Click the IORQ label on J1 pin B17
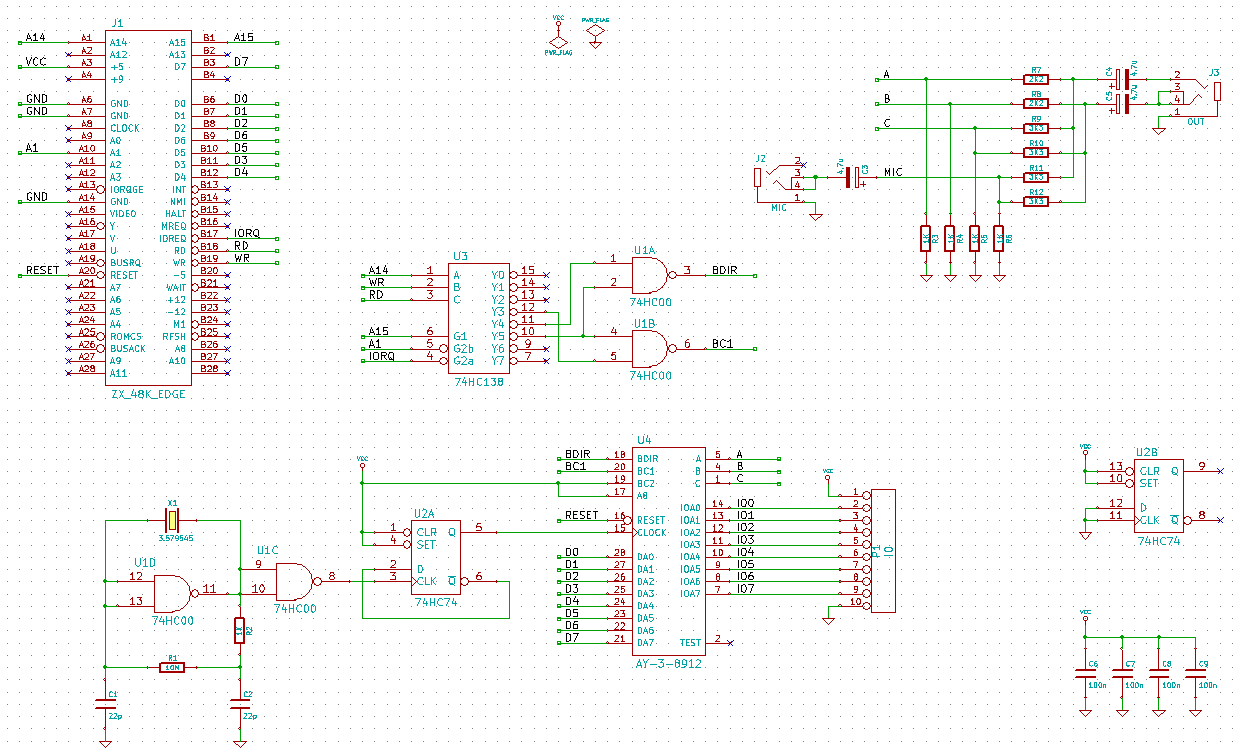Screen dimensions: 1240x750 (x=247, y=233)
